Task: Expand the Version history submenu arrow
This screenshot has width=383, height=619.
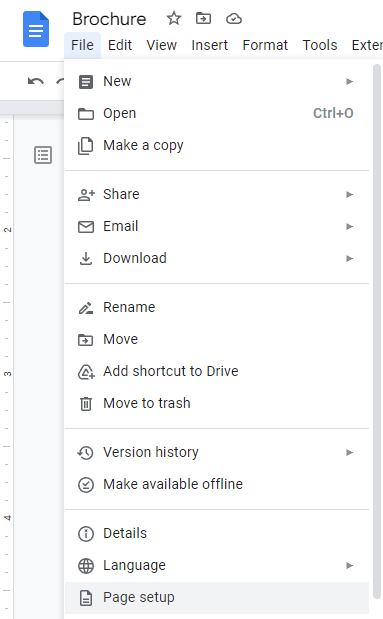Action: (349, 452)
